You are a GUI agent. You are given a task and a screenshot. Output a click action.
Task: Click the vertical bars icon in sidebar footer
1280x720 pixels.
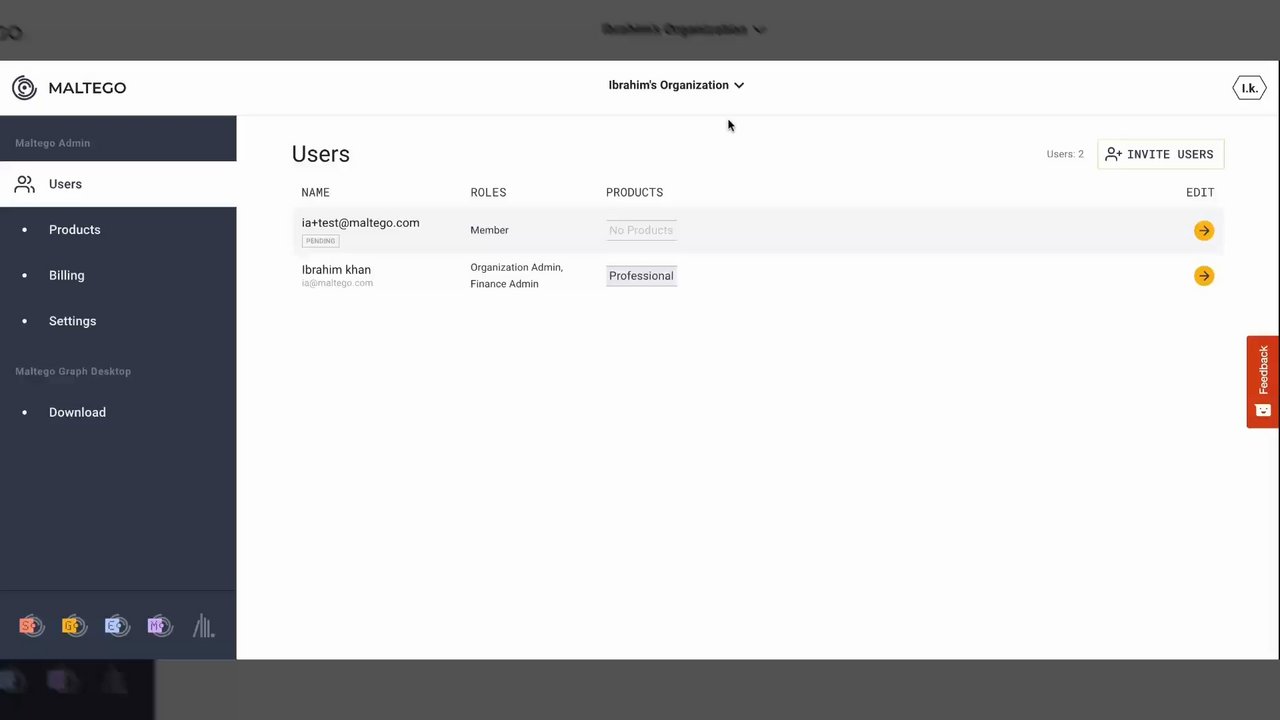[204, 626]
